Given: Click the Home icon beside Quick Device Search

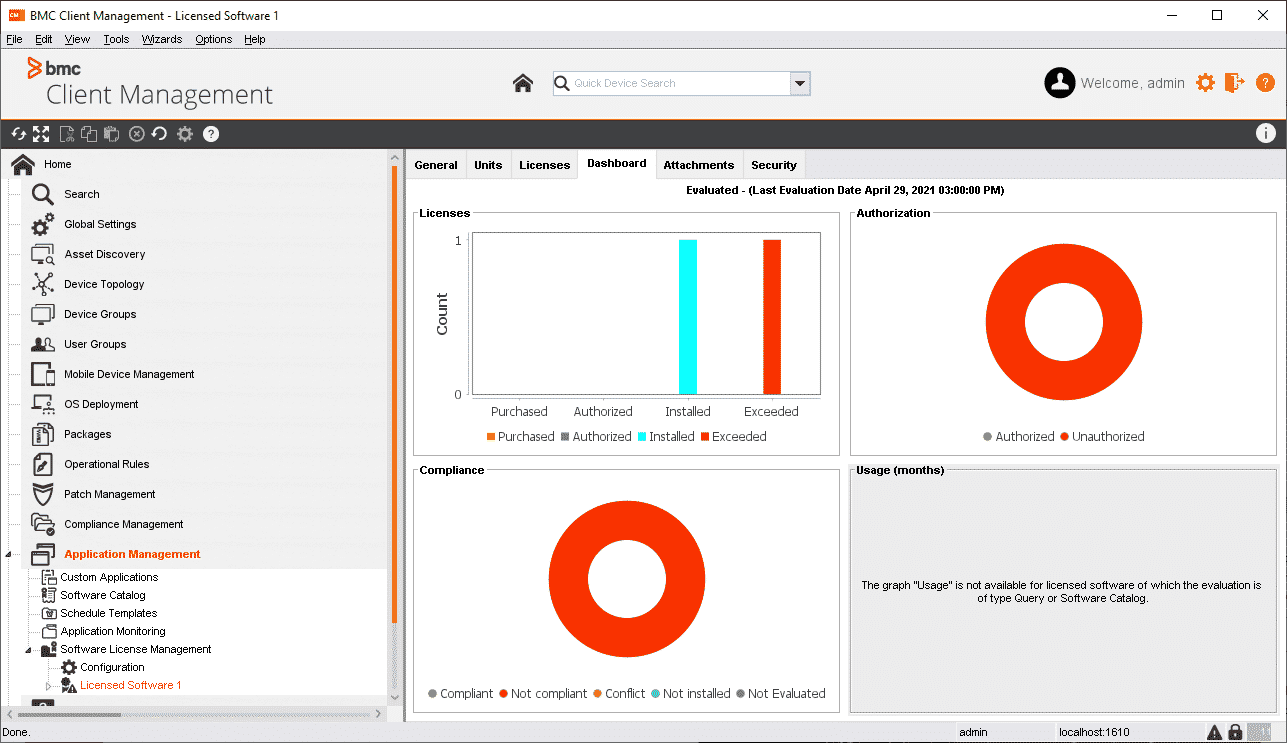Looking at the screenshot, I should point(523,83).
